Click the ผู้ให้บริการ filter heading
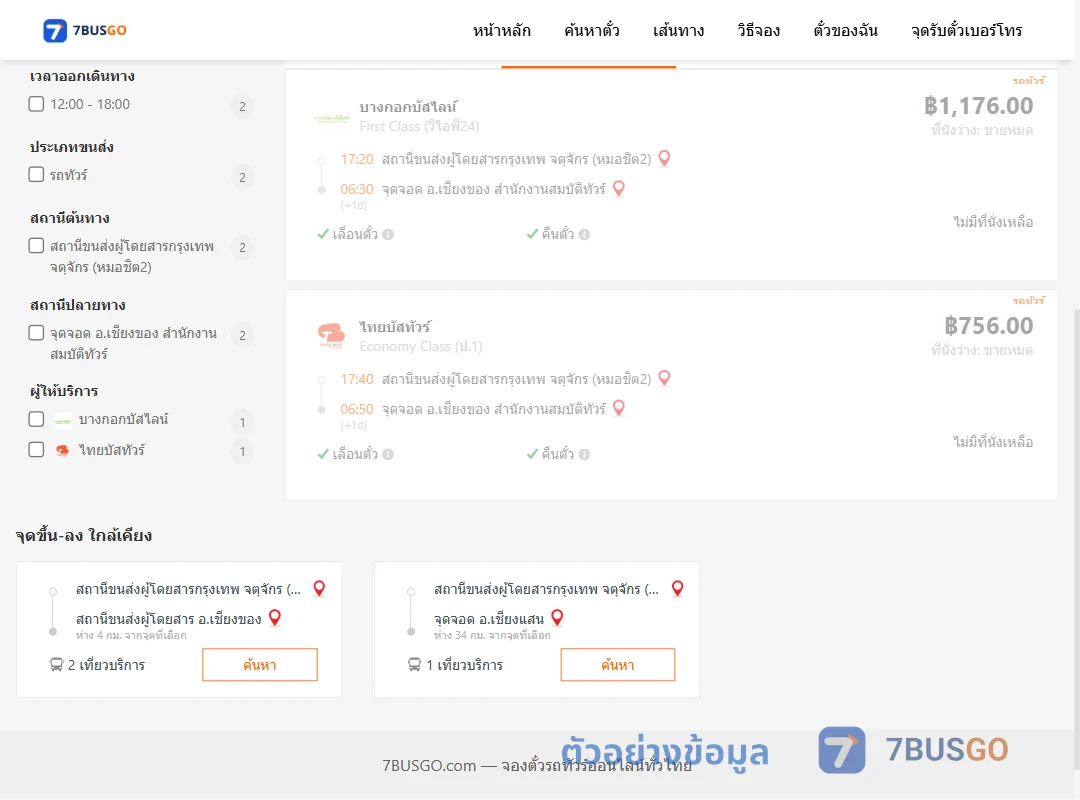The height and width of the screenshot is (800, 1080). tap(64, 391)
